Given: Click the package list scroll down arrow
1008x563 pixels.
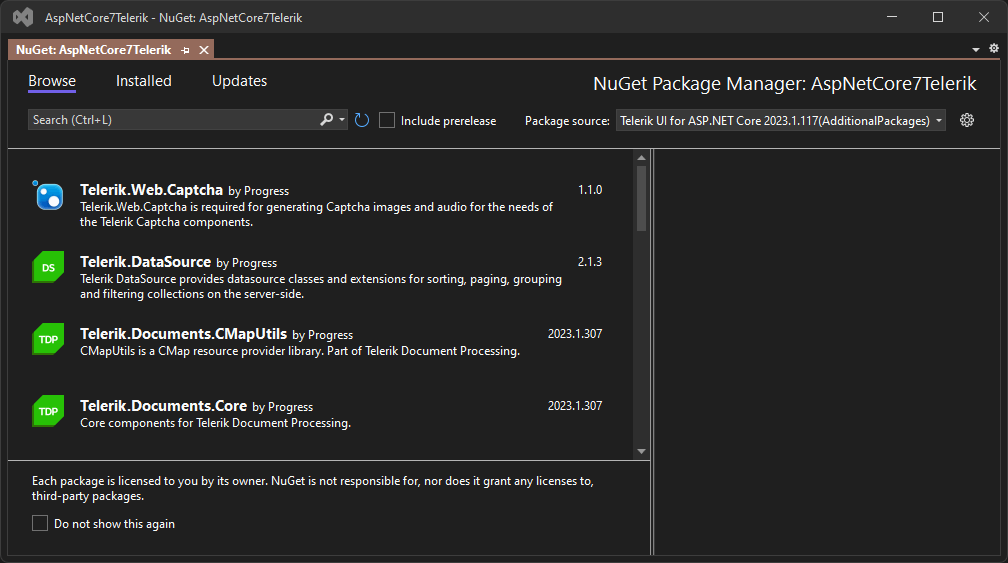Looking at the screenshot, I should pyautogui.click(x=641, y=451).
